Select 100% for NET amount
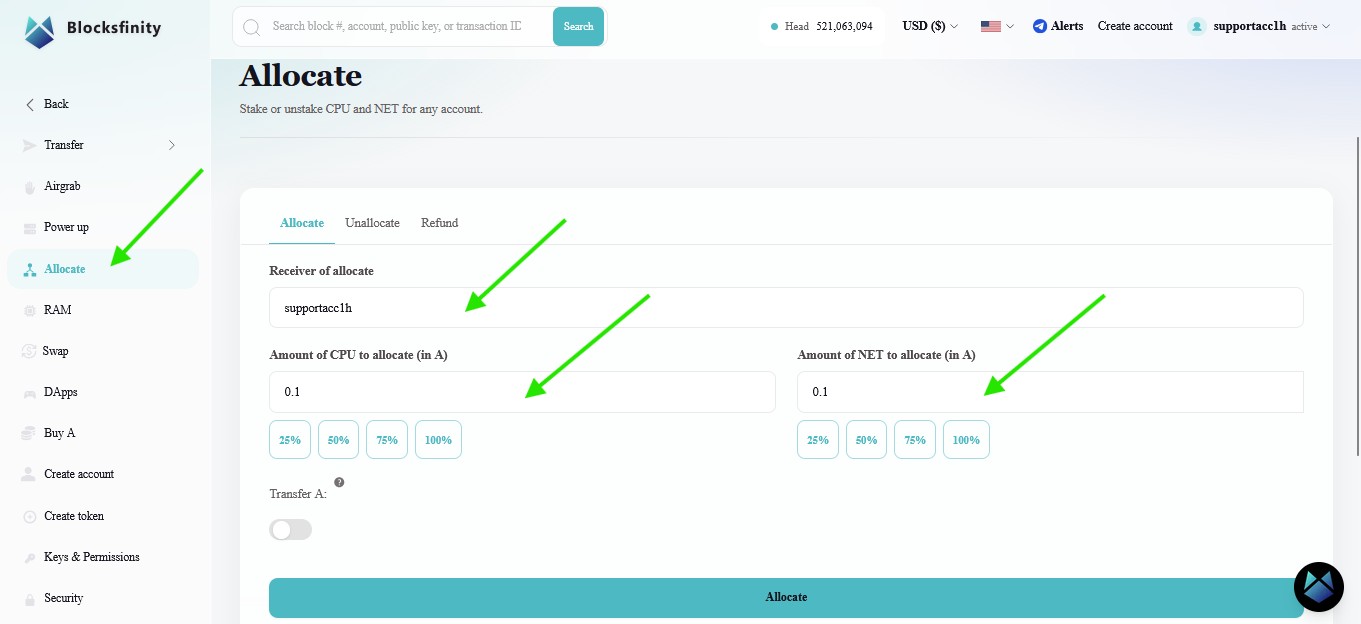Image resolution: width=1361 pixels, height=624 pixels. pos(966,440)
